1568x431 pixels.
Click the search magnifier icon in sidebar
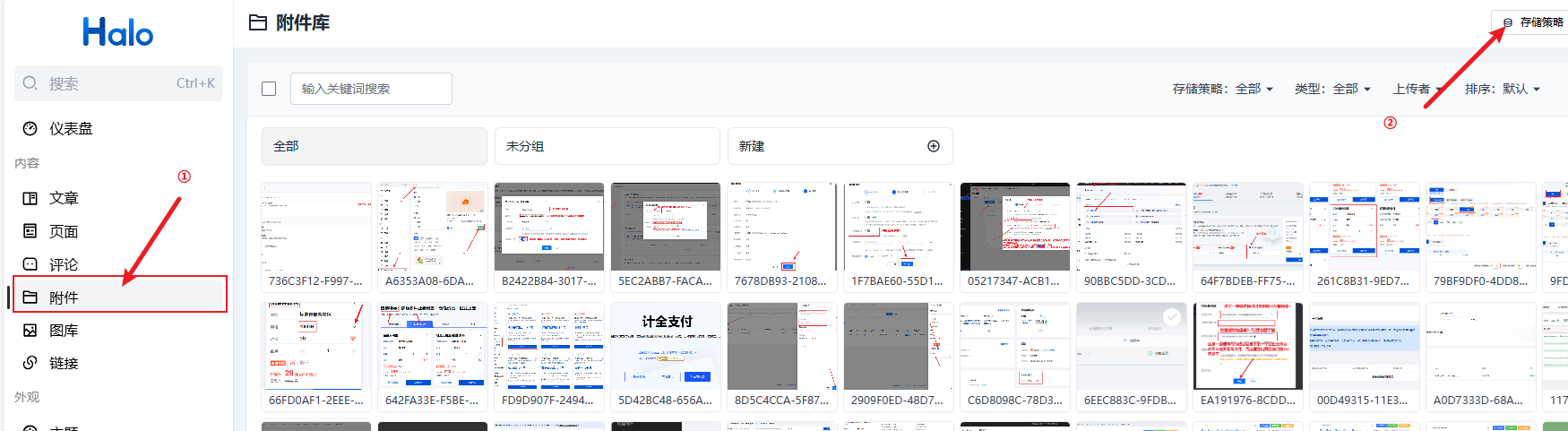[x=30, y=83]
